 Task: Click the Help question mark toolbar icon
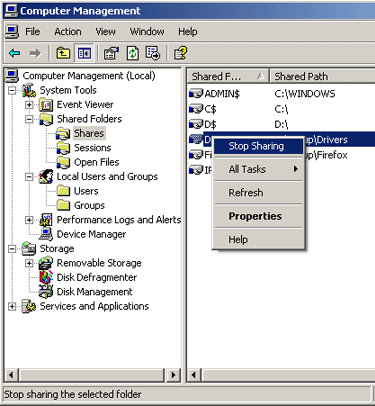pos(180,53)
